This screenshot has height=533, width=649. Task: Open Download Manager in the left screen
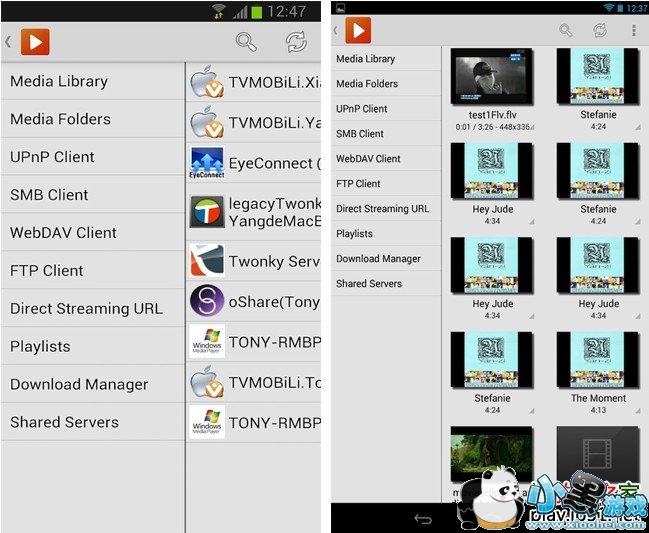[x=93, y=384]
